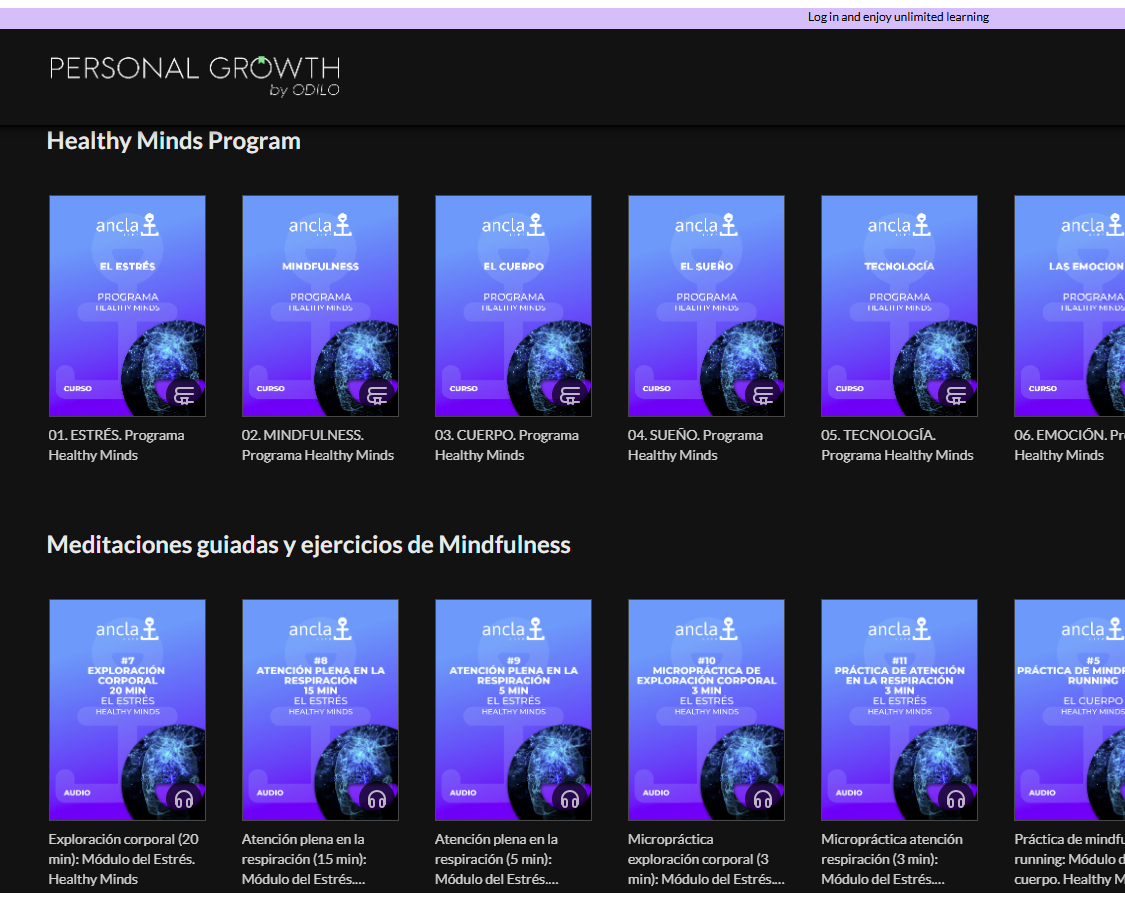Click the Personal Growth by ODILO logo
The height and width of the screenshot is (907, 1125).
(x=195, y=76)
